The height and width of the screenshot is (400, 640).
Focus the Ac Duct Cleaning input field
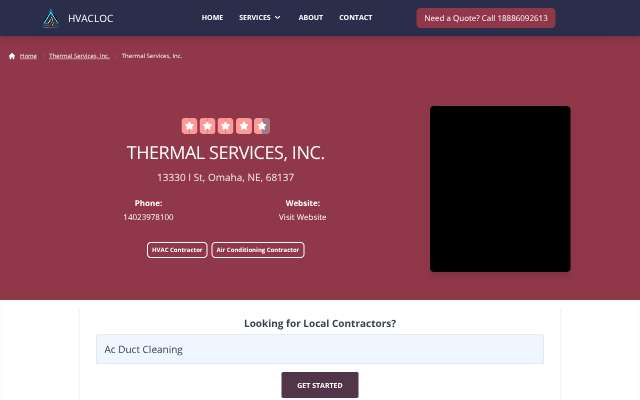tap(320, 349)
